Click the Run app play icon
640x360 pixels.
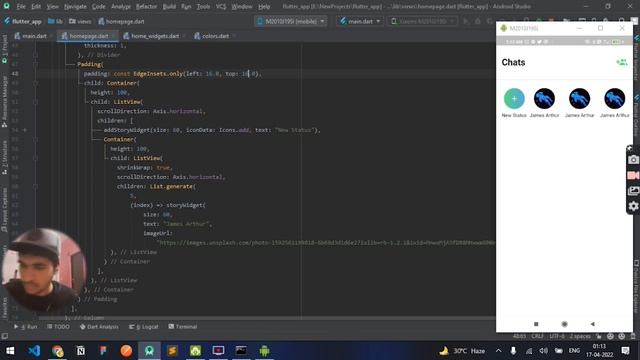pyautogui.click(x=466, y=21)
